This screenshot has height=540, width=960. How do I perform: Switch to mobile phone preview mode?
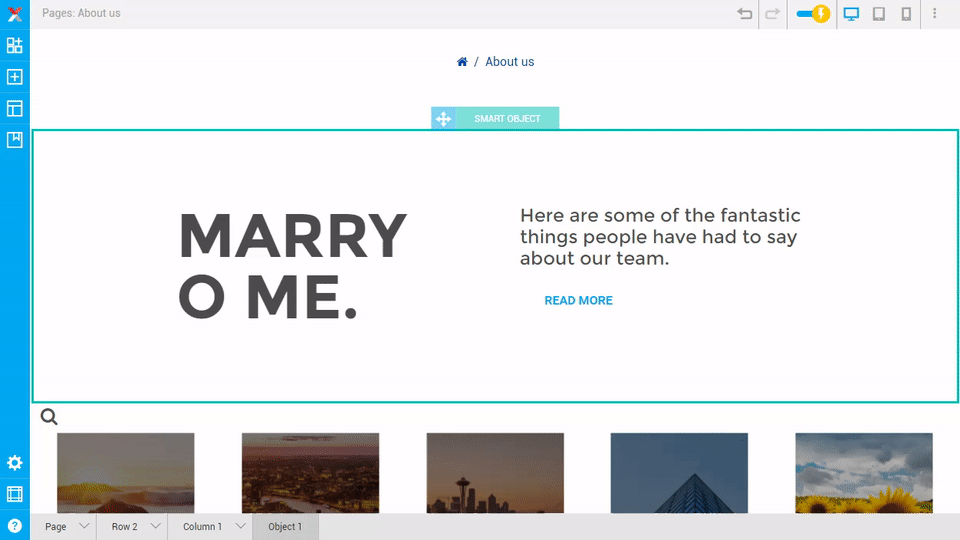(906, 14)
